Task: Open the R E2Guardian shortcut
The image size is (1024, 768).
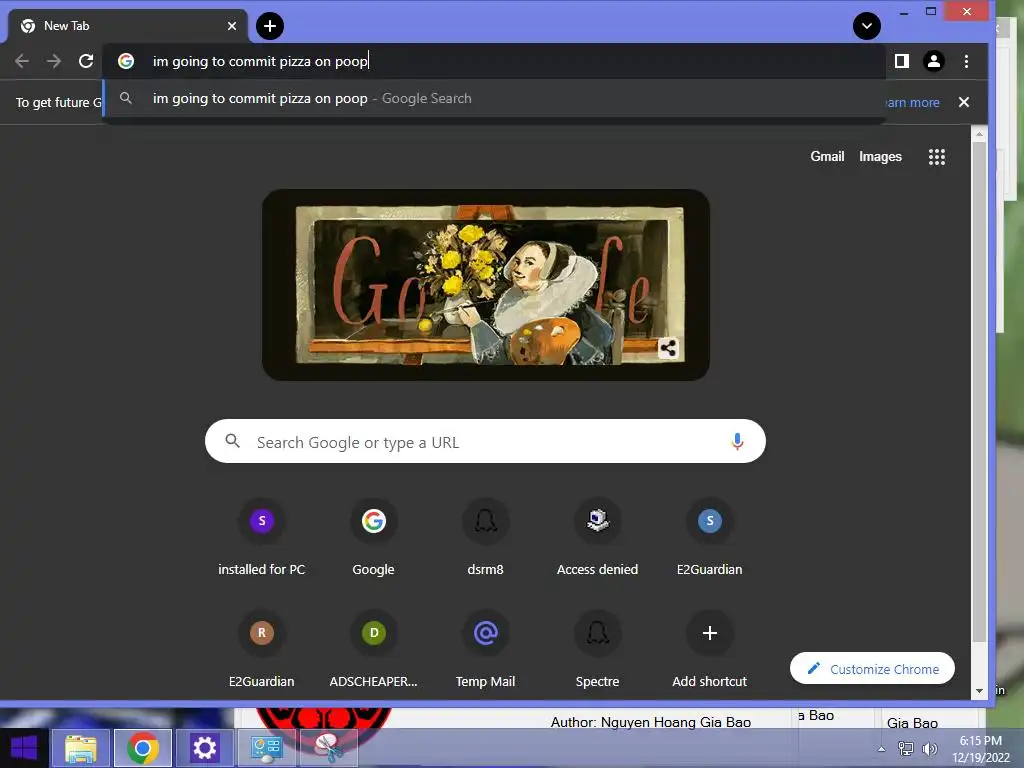Action: pyautogui.click(x=262, y=651)
